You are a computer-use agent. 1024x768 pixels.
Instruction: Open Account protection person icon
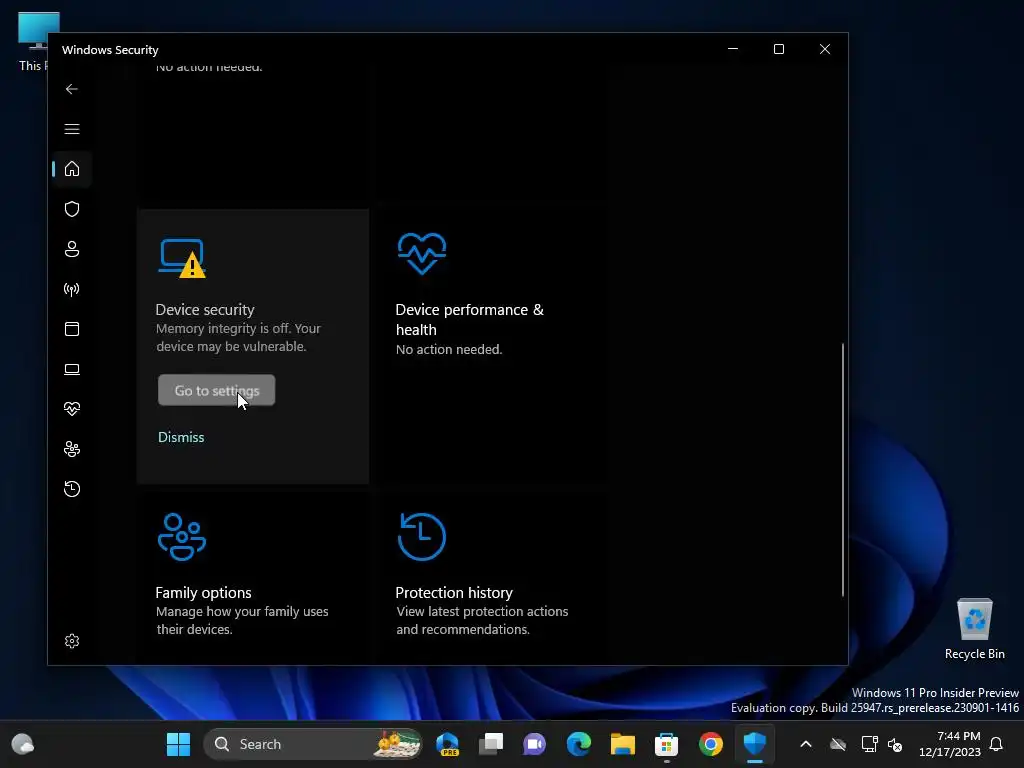point(72,249)
